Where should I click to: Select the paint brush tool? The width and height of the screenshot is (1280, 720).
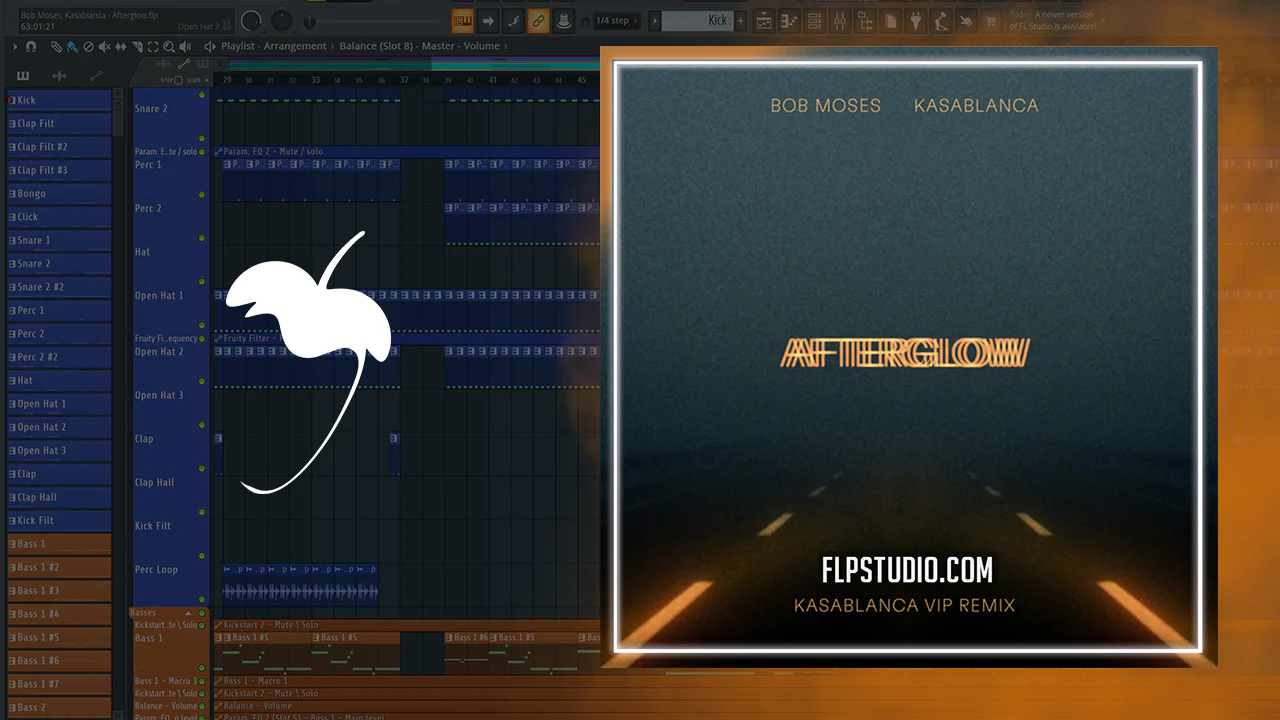pos(71,46)
